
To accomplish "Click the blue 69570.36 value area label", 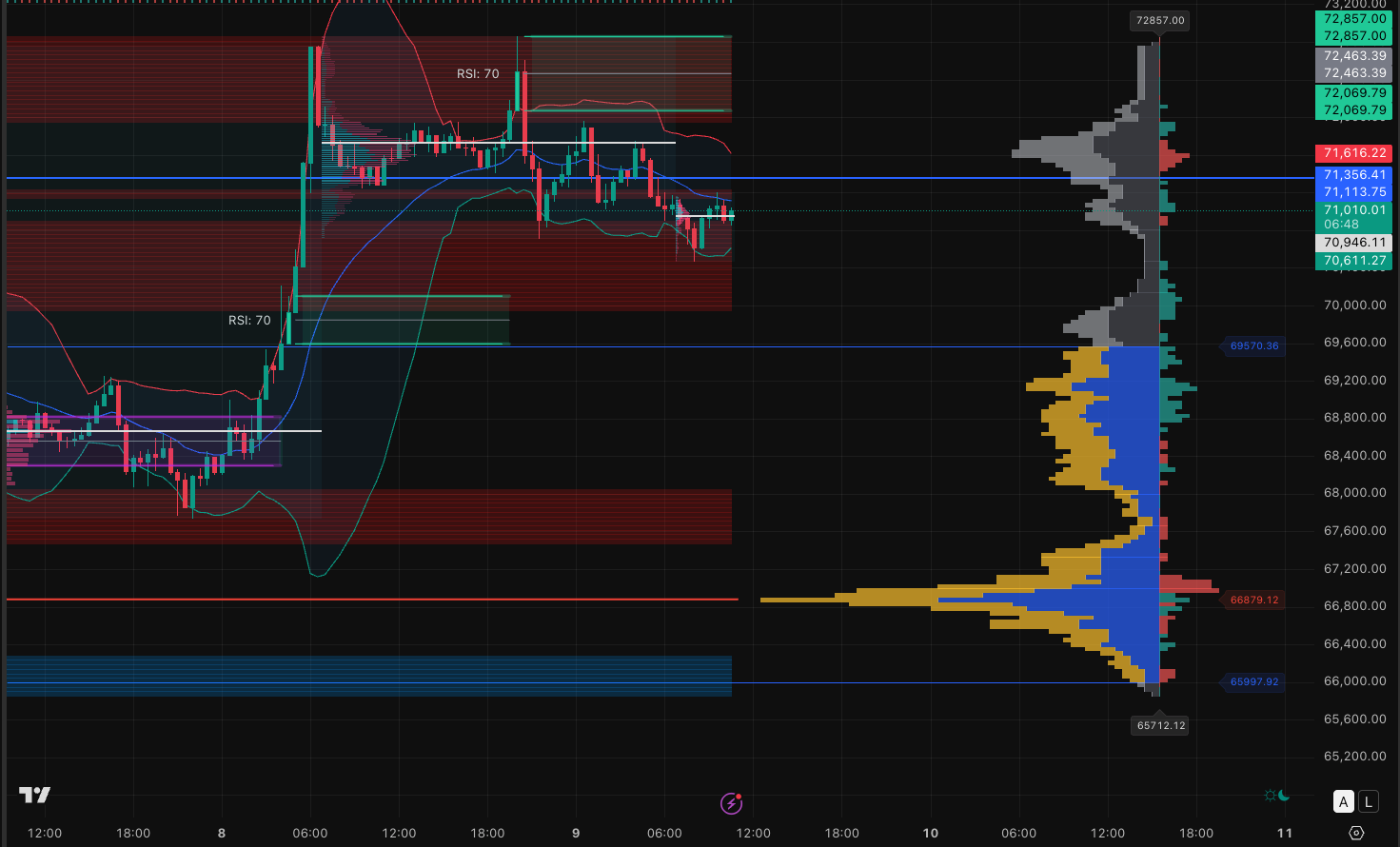I will [1253, 345].
